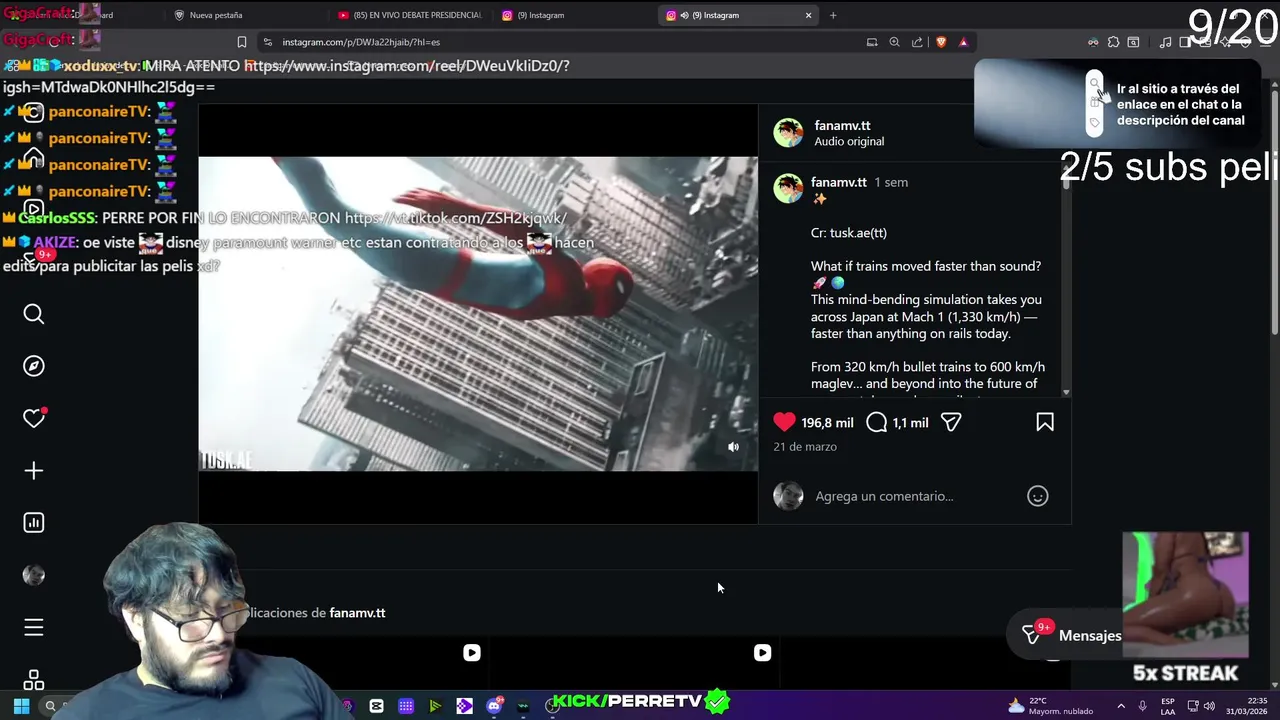Open the emoji picker in comment box
This screenshot has height=720, width=1280.
coord(1038,496)
